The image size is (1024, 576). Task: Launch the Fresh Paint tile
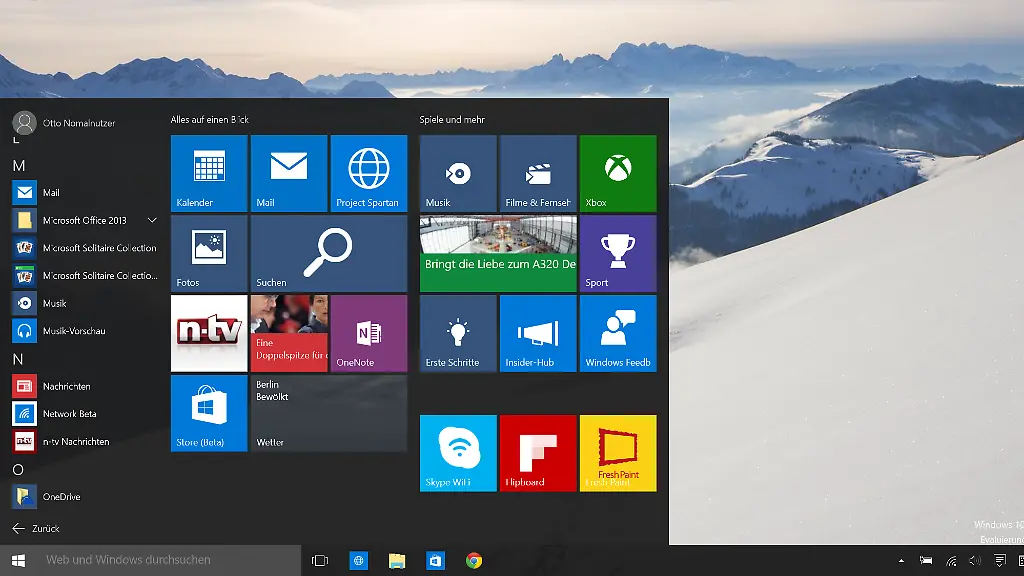[x=617, y=453]
